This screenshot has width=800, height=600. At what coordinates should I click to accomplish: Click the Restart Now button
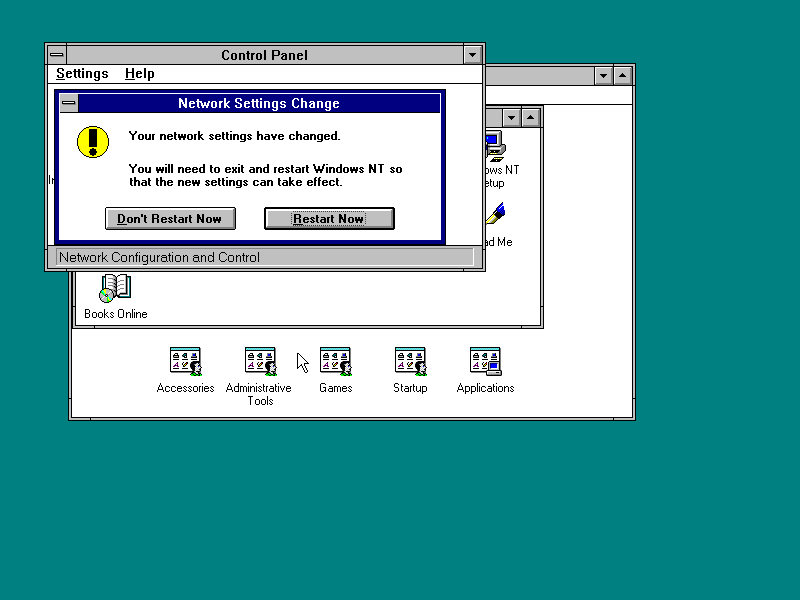(329, 218)
